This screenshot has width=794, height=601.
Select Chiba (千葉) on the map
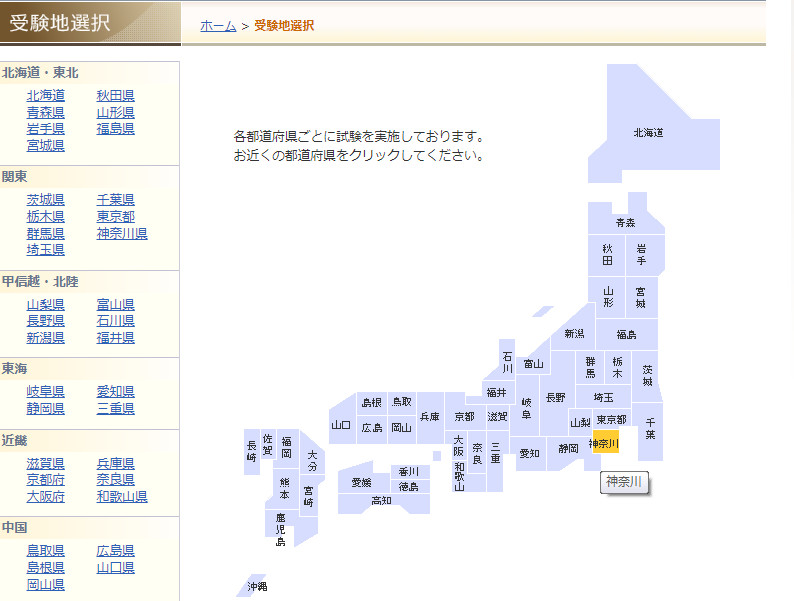[x=650, y=428]
